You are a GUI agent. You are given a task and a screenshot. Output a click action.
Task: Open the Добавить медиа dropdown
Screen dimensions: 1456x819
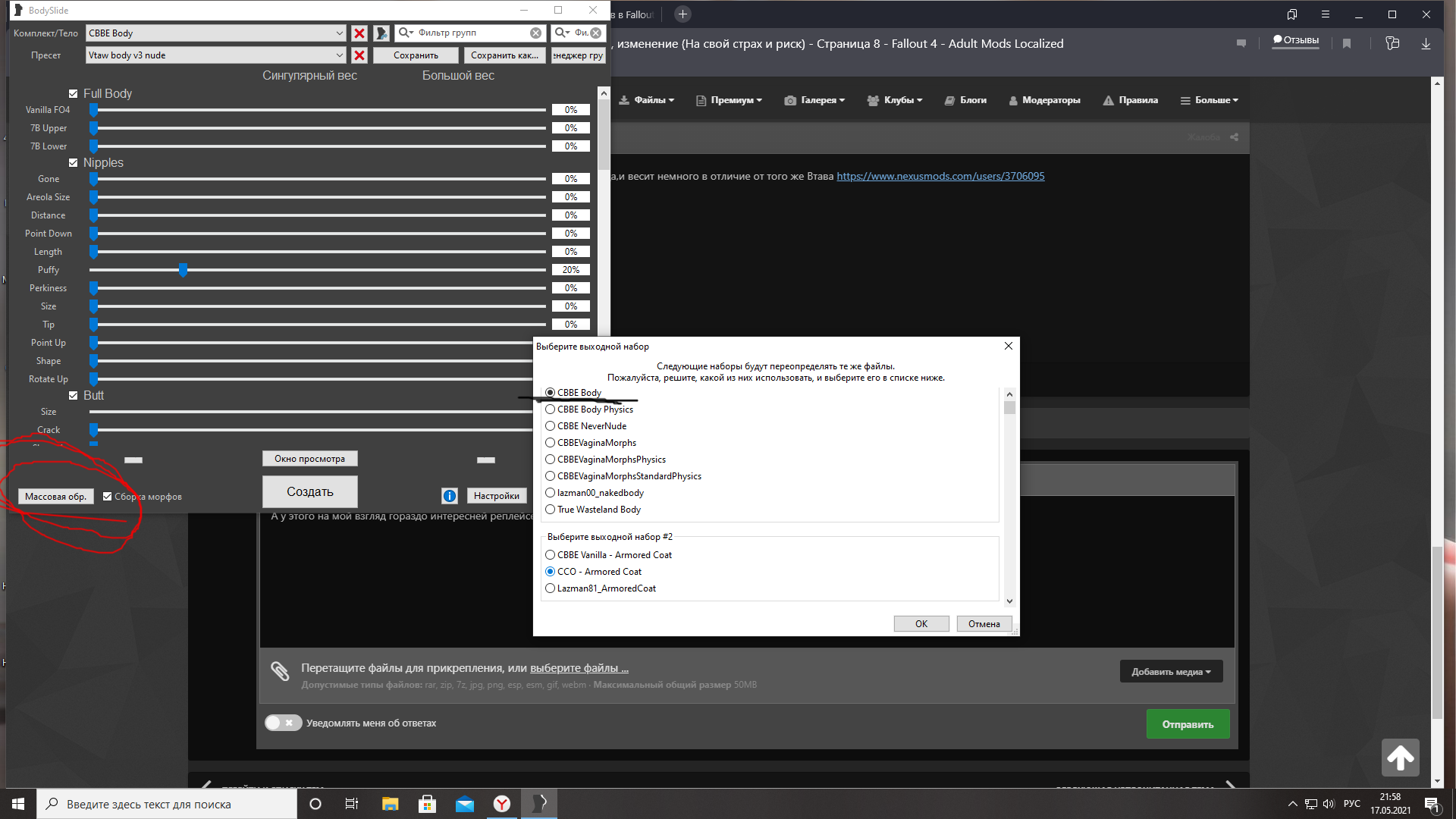(x=1171, y=672)
